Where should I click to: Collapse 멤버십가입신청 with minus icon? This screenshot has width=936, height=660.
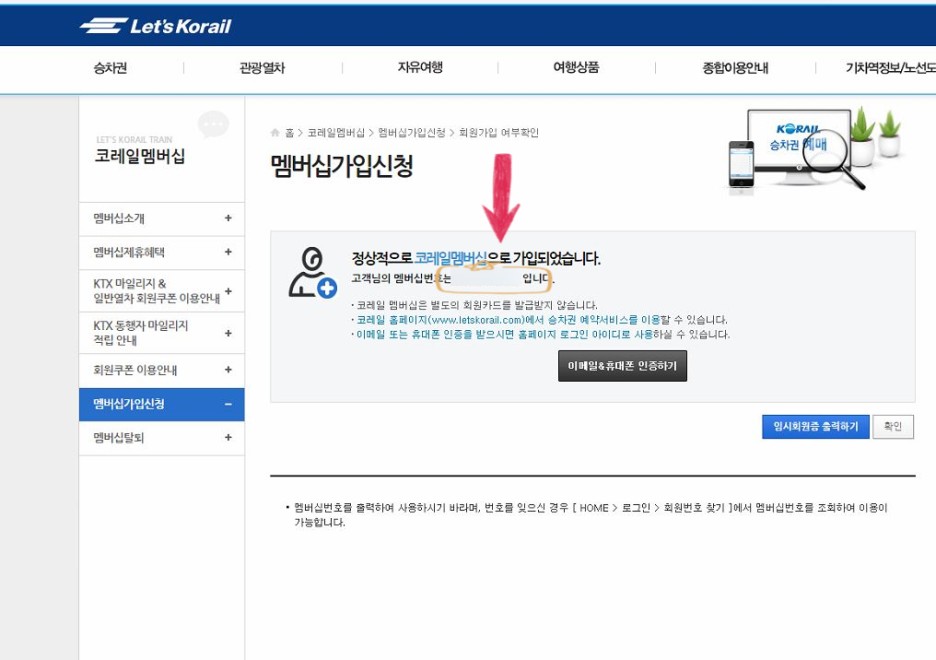(228, 405)
